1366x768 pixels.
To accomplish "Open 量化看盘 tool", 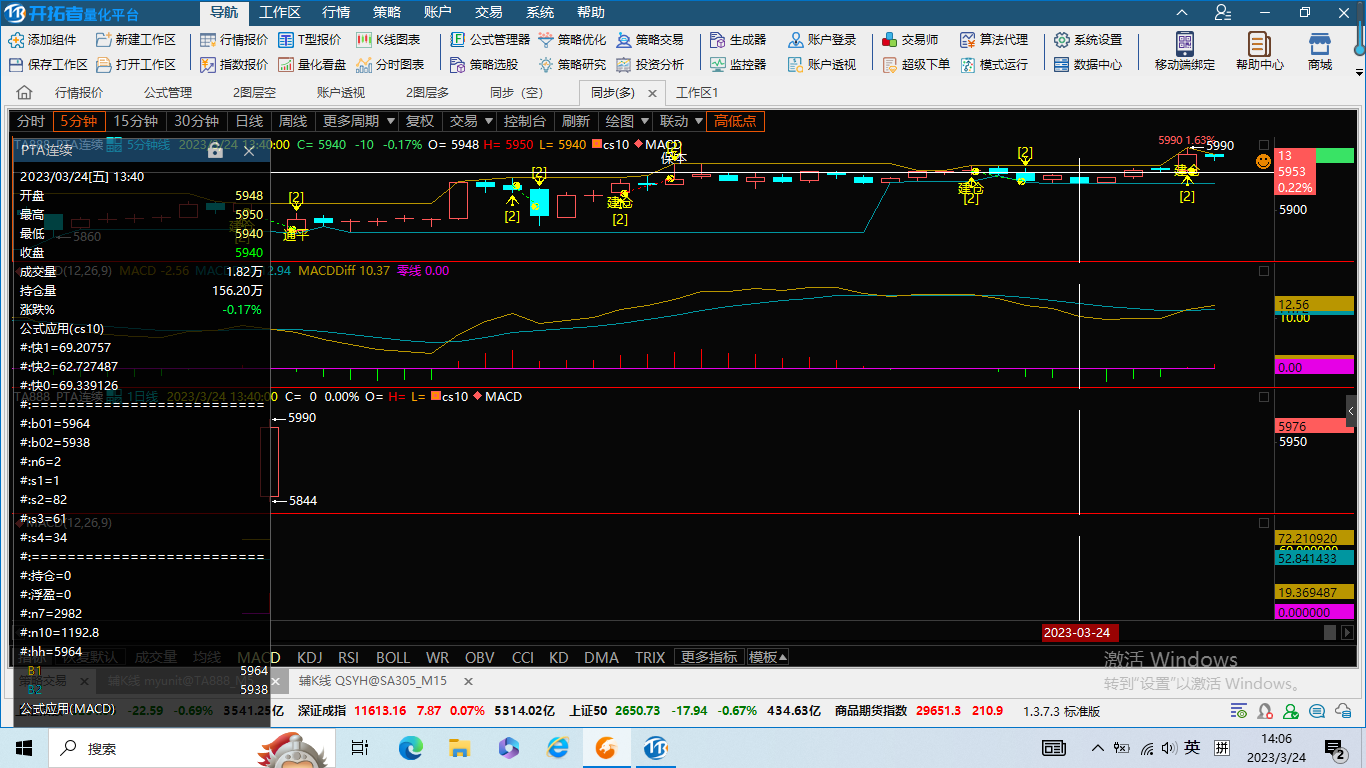I will (312, 64).
